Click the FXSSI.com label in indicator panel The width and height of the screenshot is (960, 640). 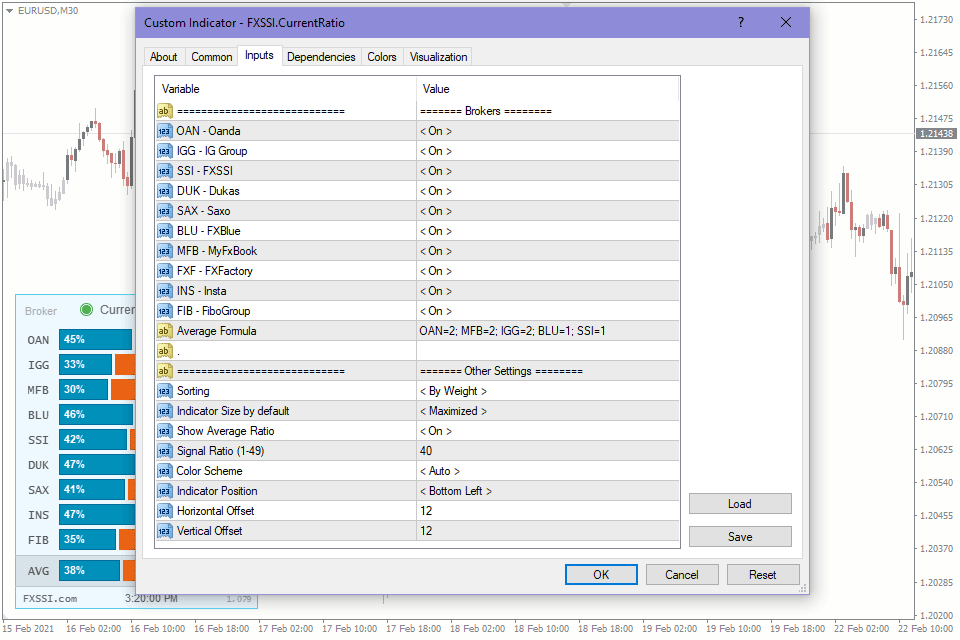50,599
